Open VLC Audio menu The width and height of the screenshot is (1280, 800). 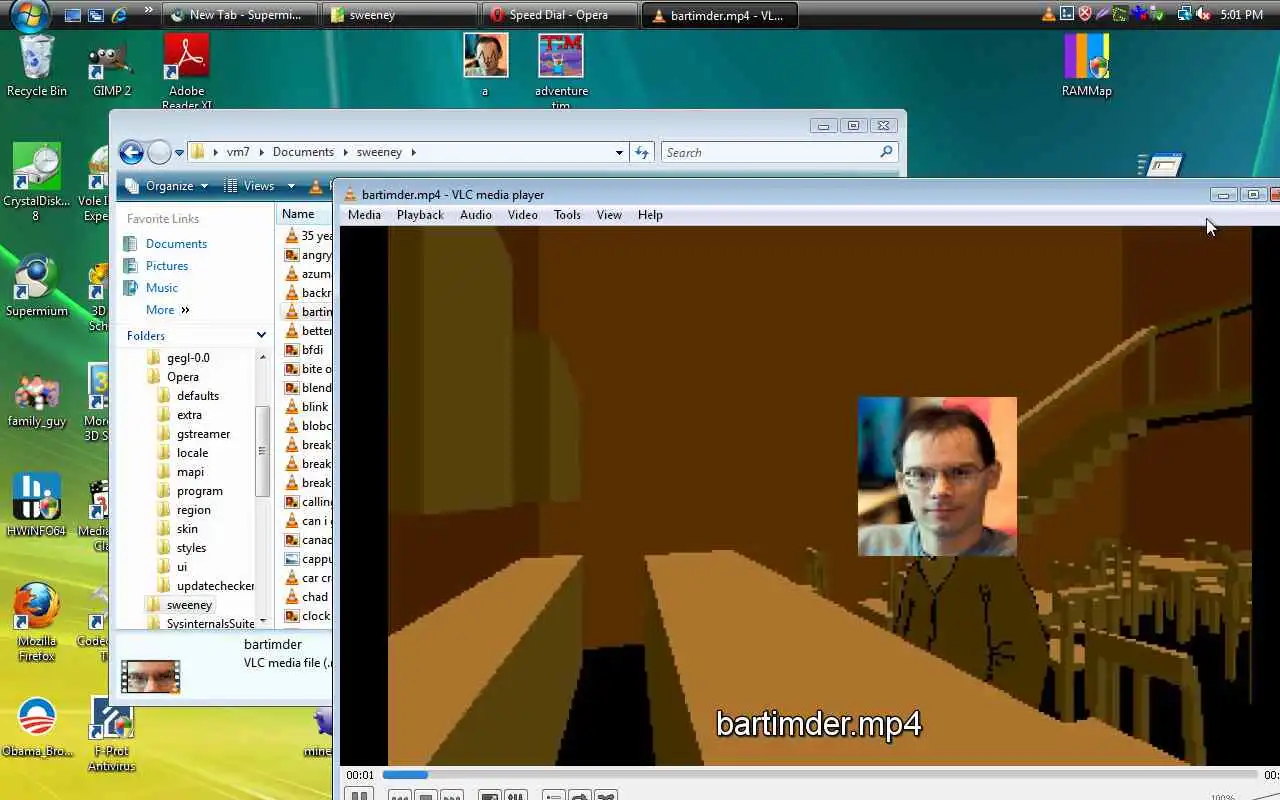pyautogui.click(x=476, y=215)
